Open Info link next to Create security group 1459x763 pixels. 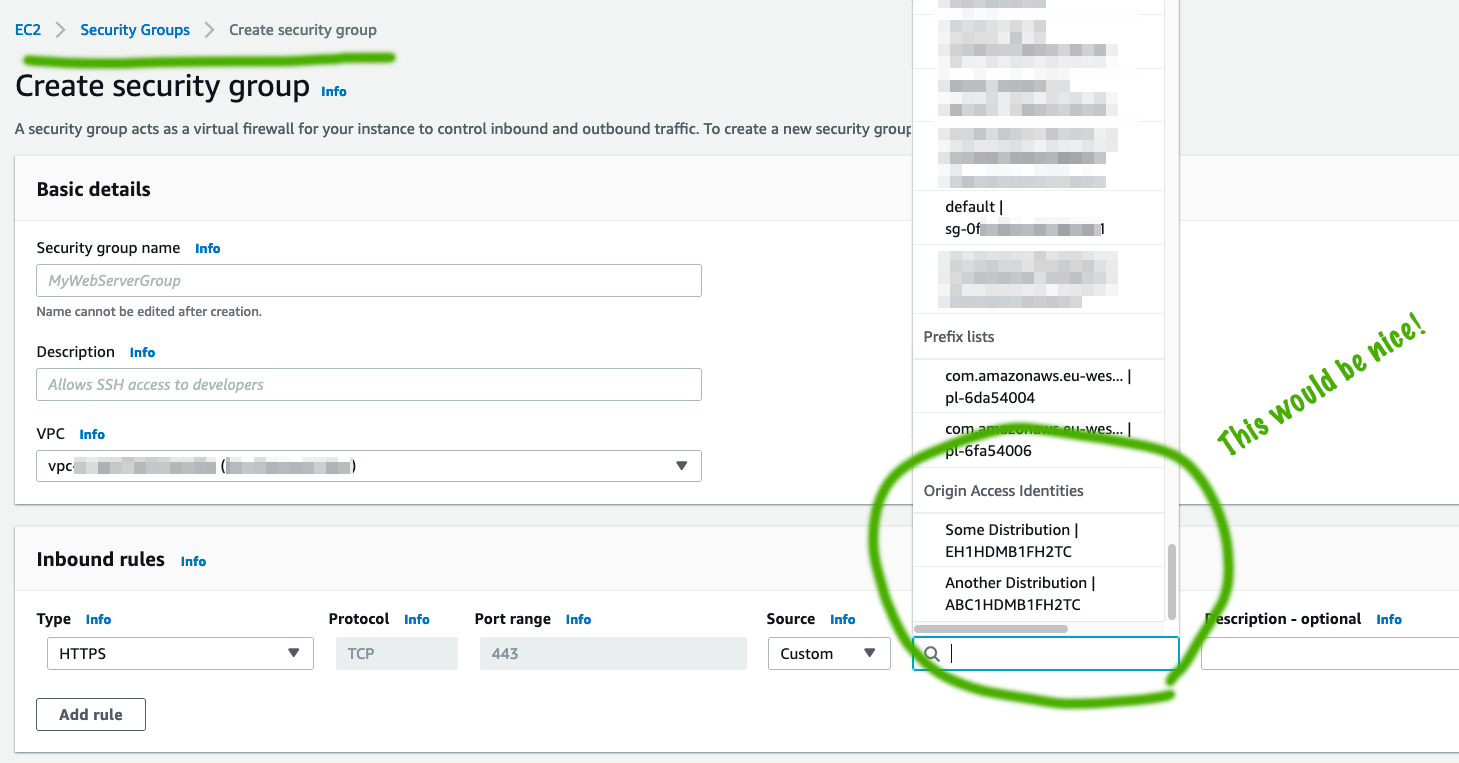pyautogui.click(x=333, y=91)
